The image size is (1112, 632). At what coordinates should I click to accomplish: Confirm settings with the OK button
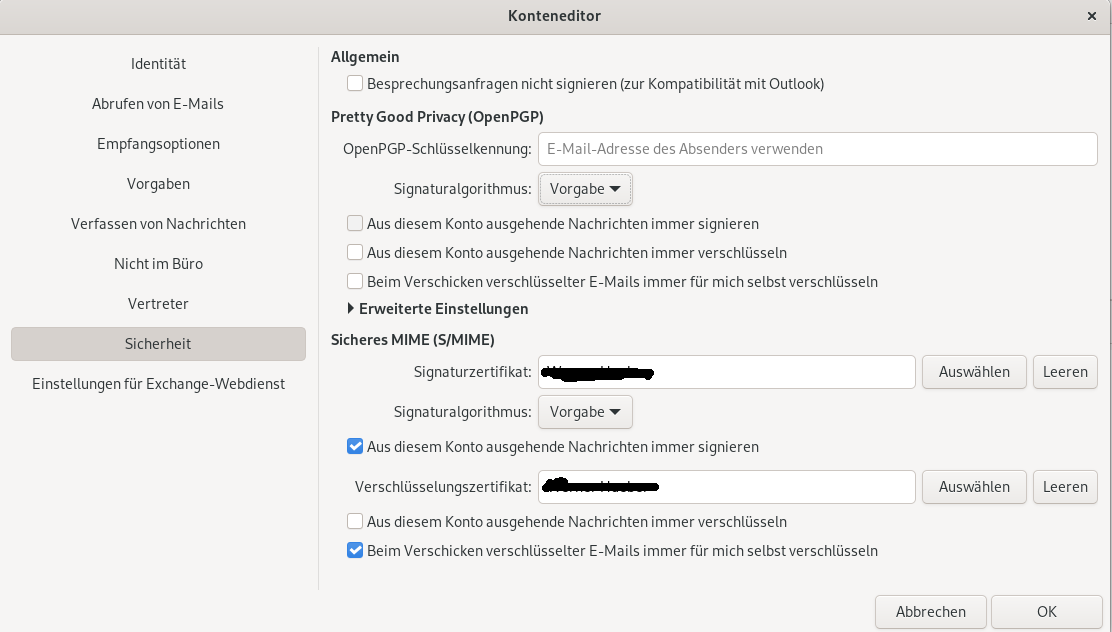1046,612
